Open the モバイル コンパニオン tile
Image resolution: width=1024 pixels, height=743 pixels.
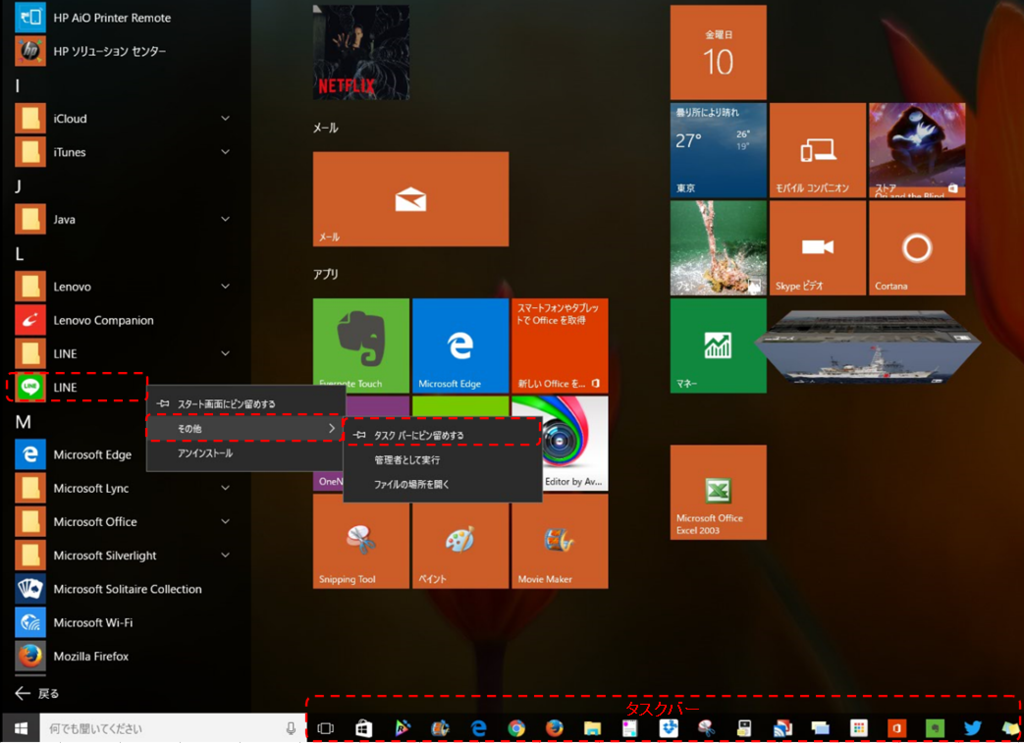(818, 150)
